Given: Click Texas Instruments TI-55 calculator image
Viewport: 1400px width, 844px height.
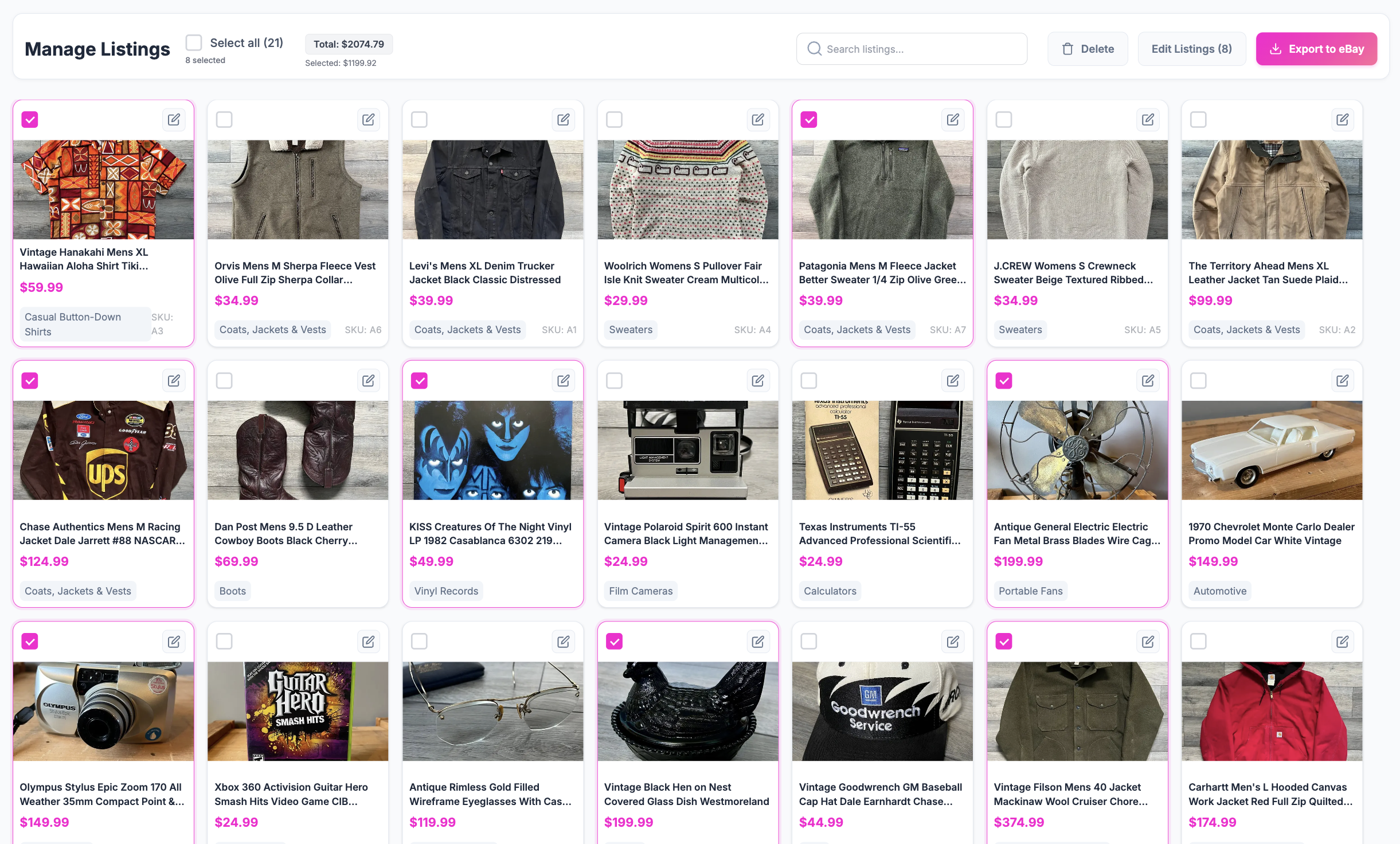Looking at the screenshot, I should click(882, 450).
